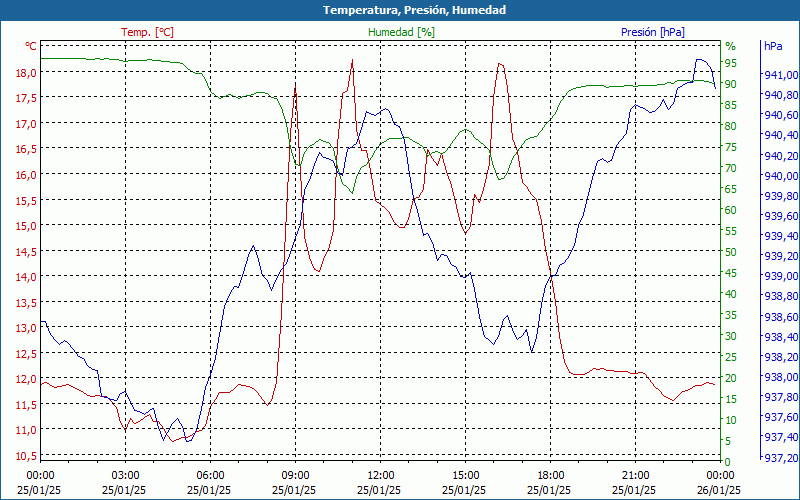Select the red 'Temp. [°C]' legend label
800x500 pixels.
point(147,32)
